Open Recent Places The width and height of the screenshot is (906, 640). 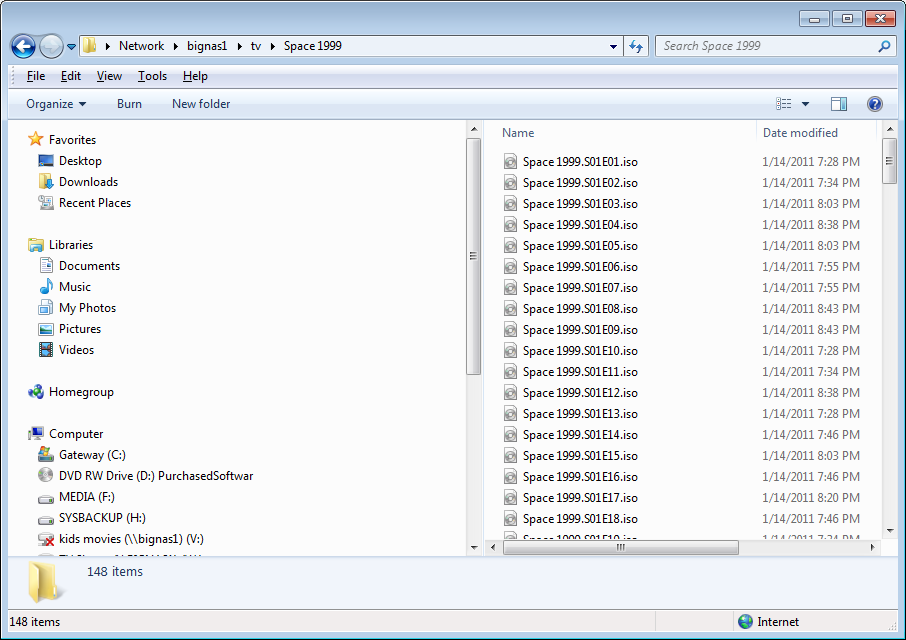point(95,203)
